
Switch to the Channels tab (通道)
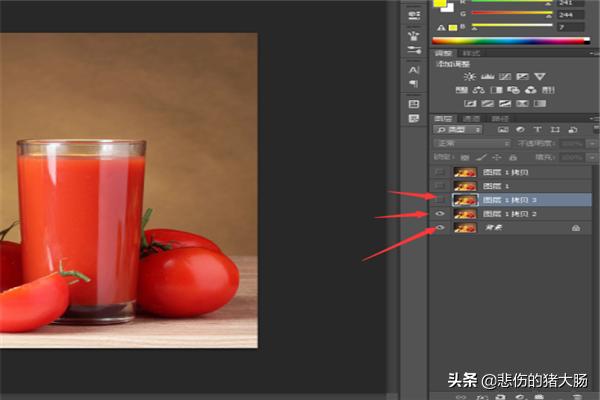coord(470,118)
